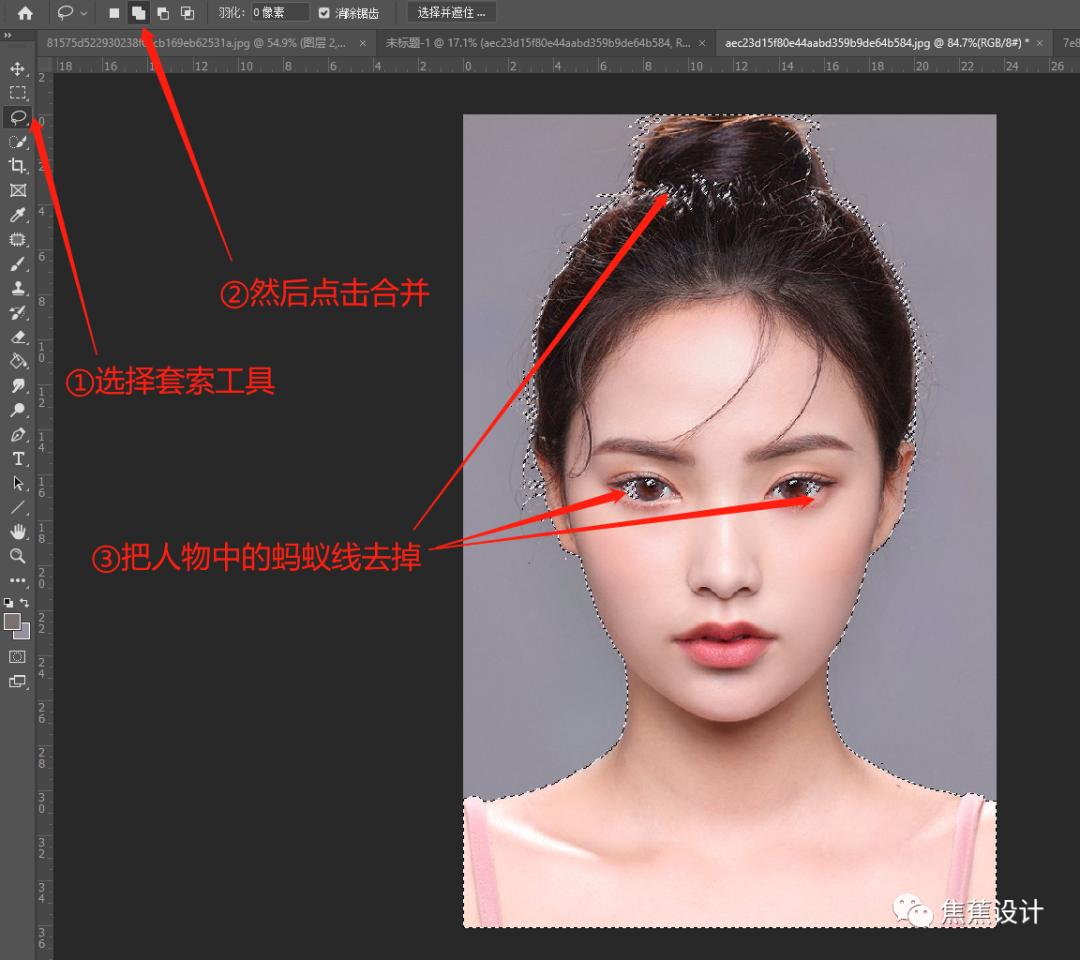1080x960 pixels.
Task: Expand the Marquee tool flyout
Action: tap(18, 93)
